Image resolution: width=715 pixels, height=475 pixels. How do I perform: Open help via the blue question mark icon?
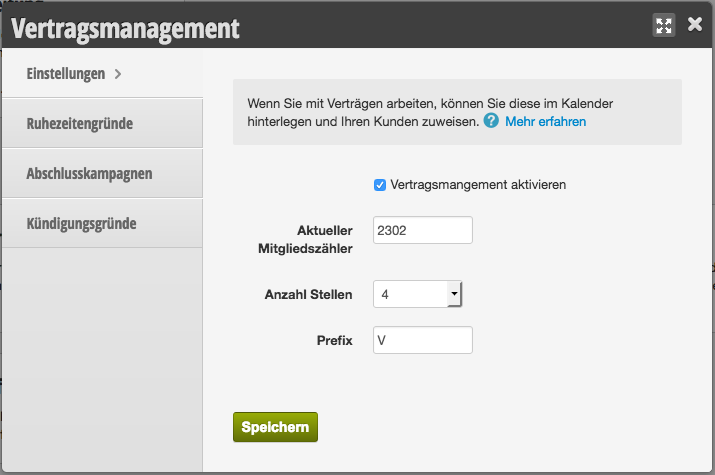491,121
